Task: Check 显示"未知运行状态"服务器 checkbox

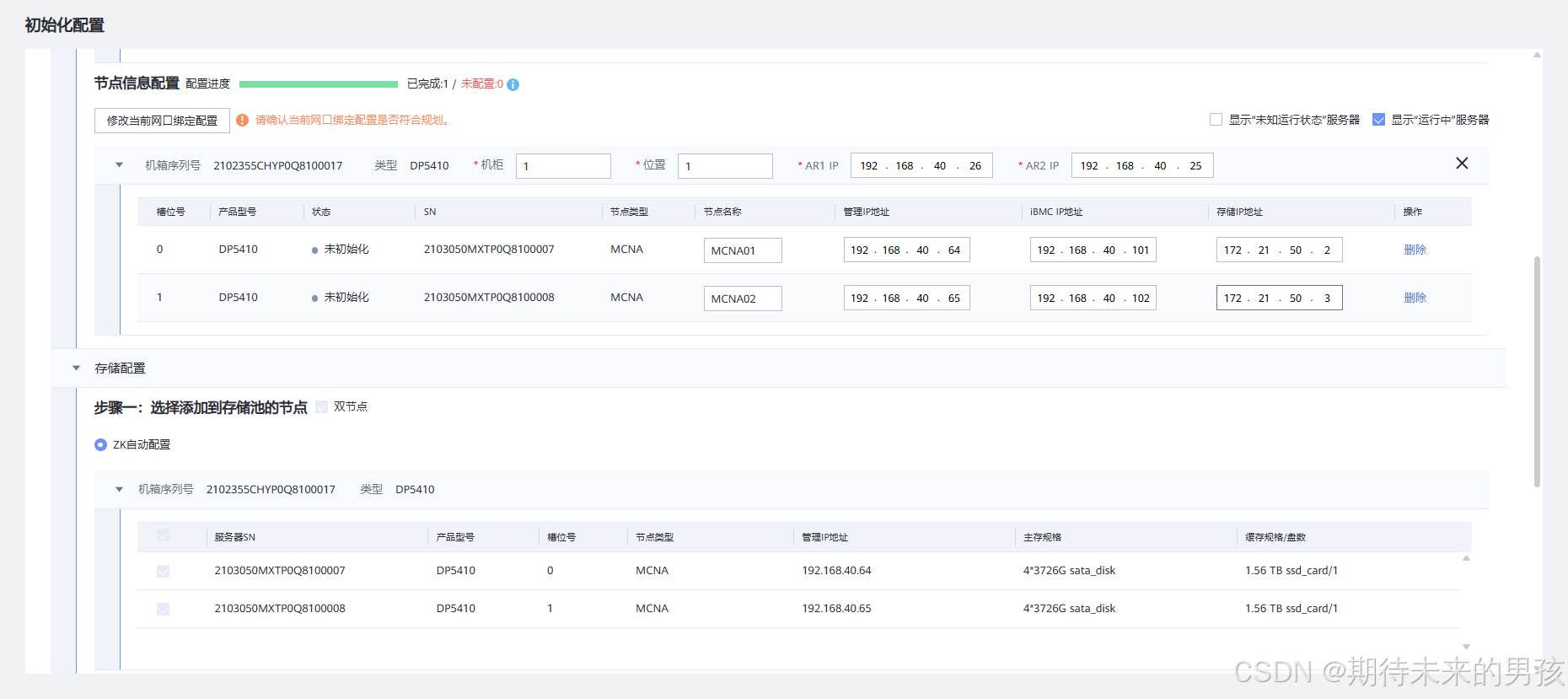Action: coord(1216,120)
